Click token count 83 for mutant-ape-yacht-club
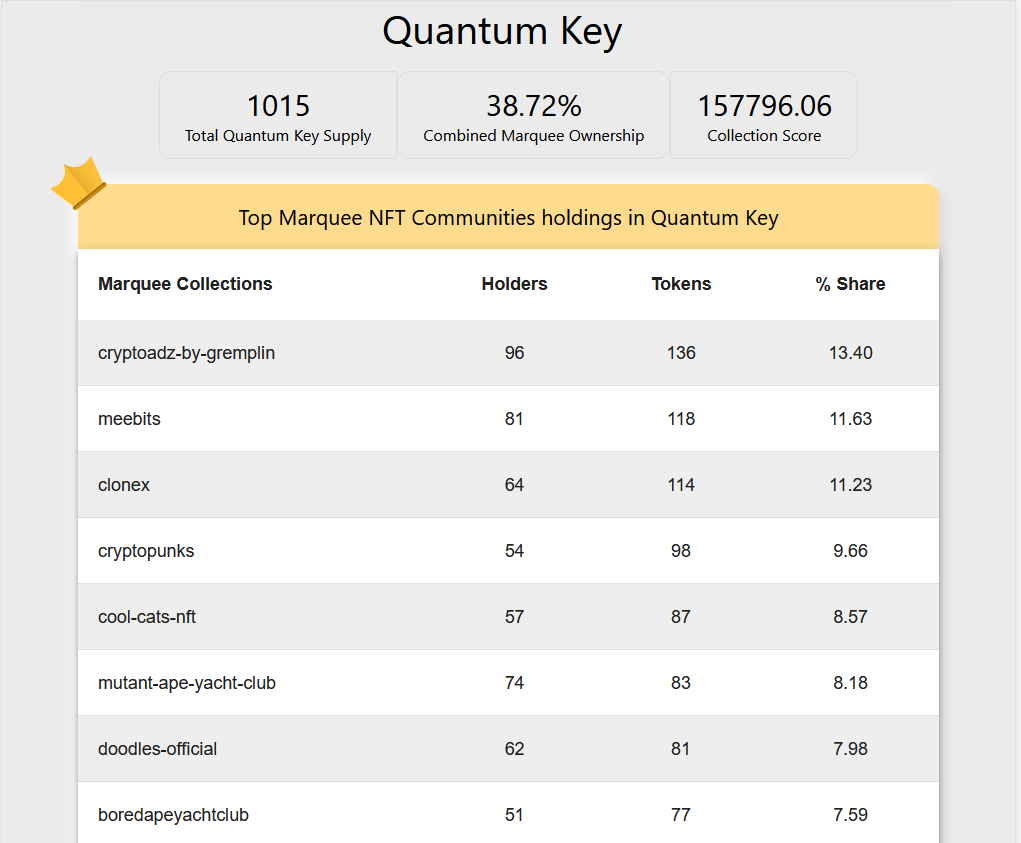Viewport: 1021px width, 843px height. [681, 683]
